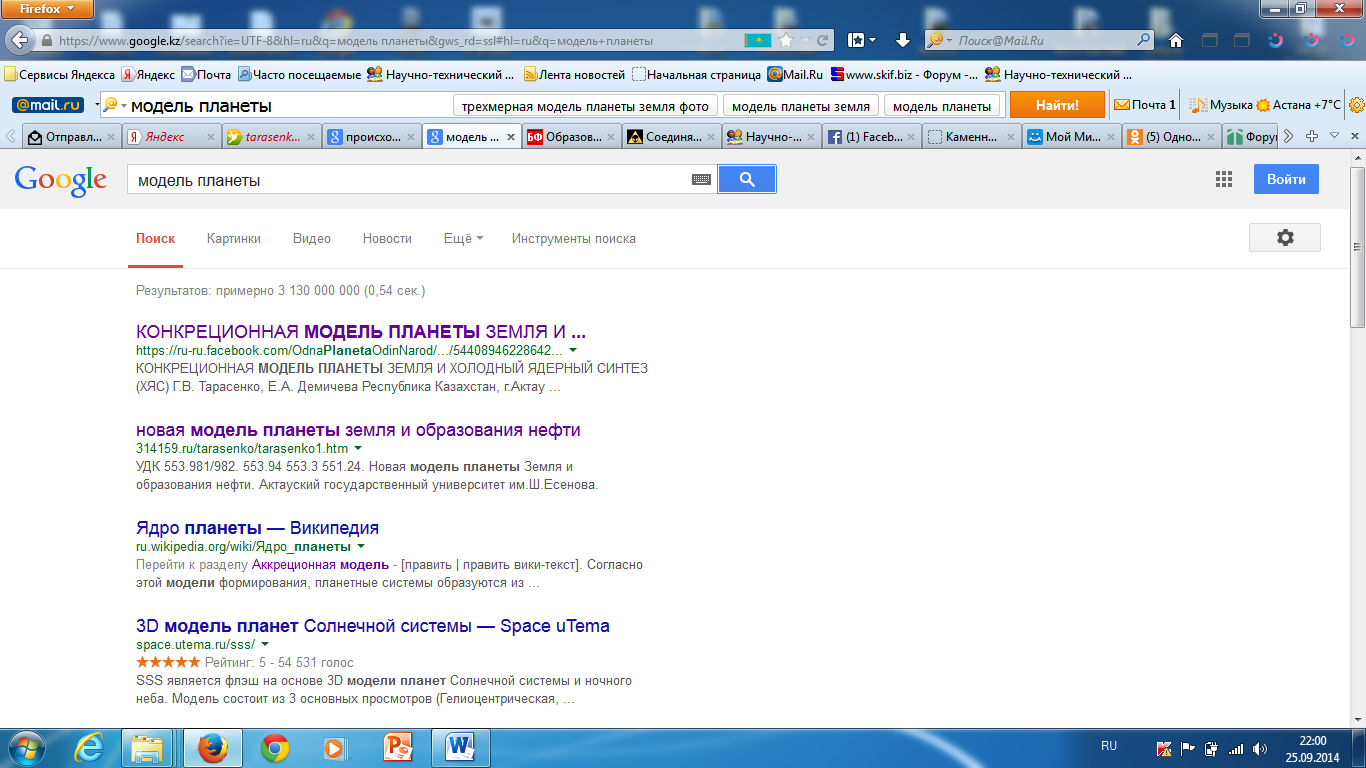1366x768 pixels.
Task: Open Google settings gear button
Action: [x=1285, y=237]
